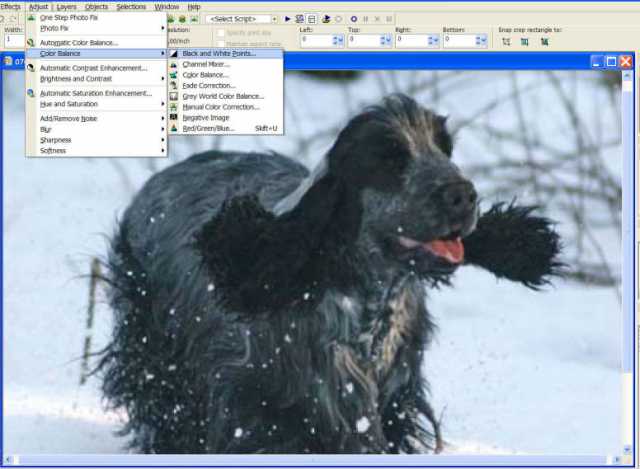The width and height of the screenshot is (640, 469).
Task: Click the Cancel Script Recording icon
Action: 377,19
